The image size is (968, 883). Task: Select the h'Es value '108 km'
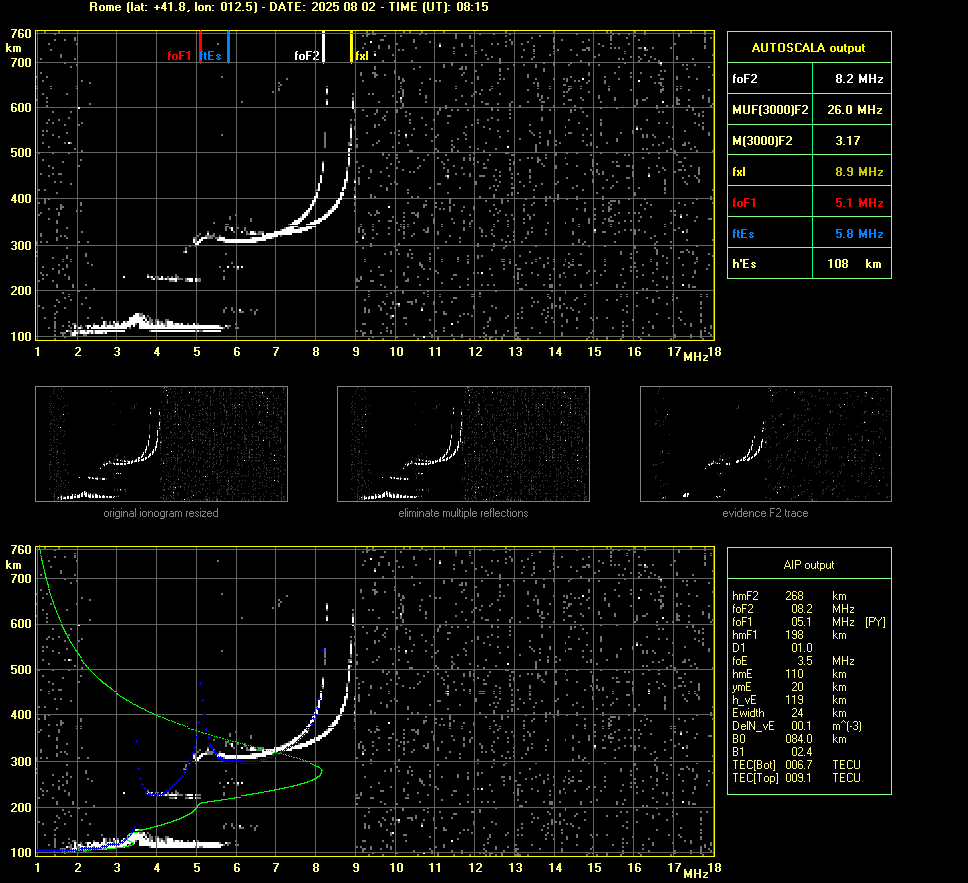coord(854,264)
